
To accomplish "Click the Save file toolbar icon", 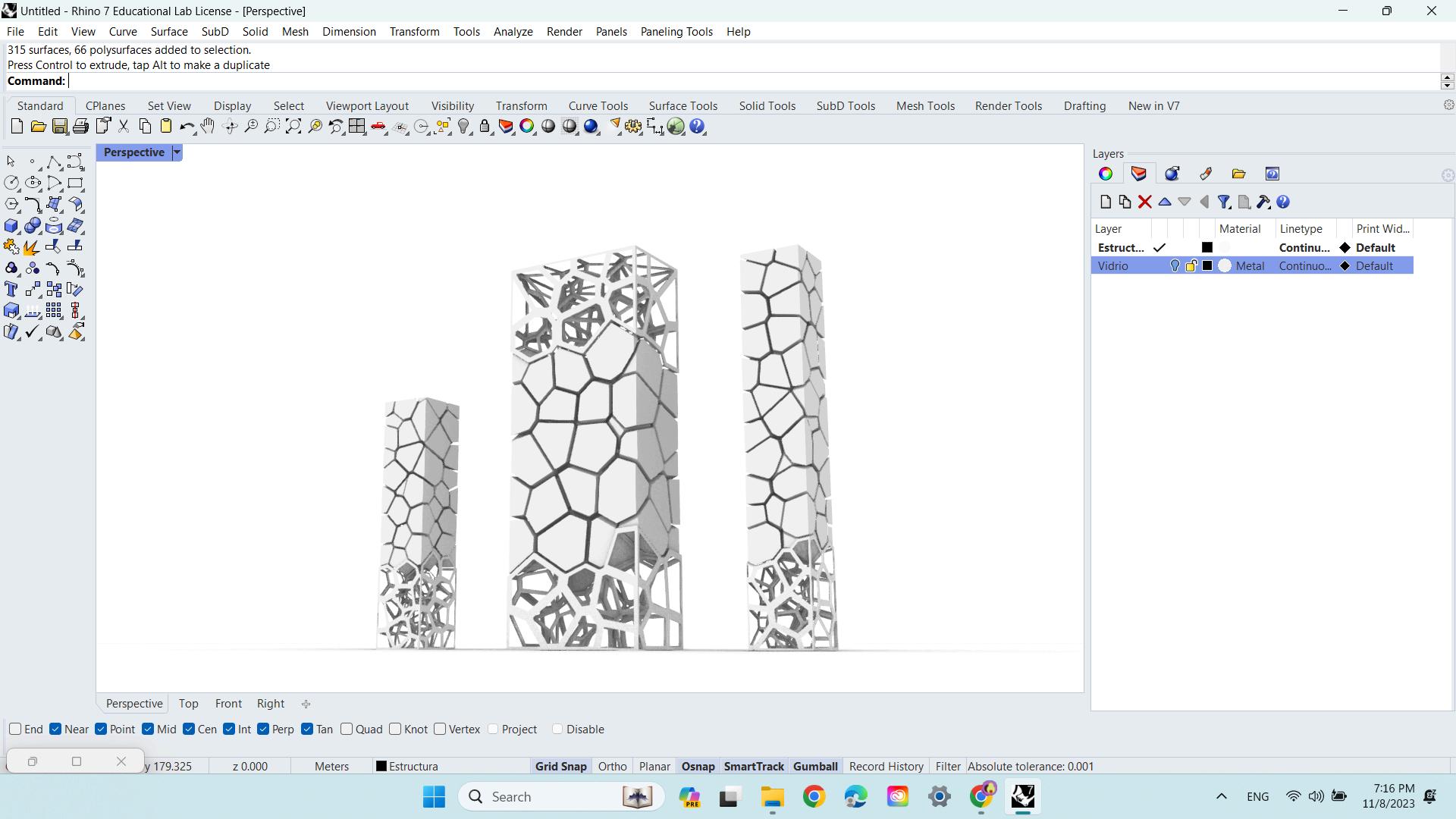I will [59, 127].
